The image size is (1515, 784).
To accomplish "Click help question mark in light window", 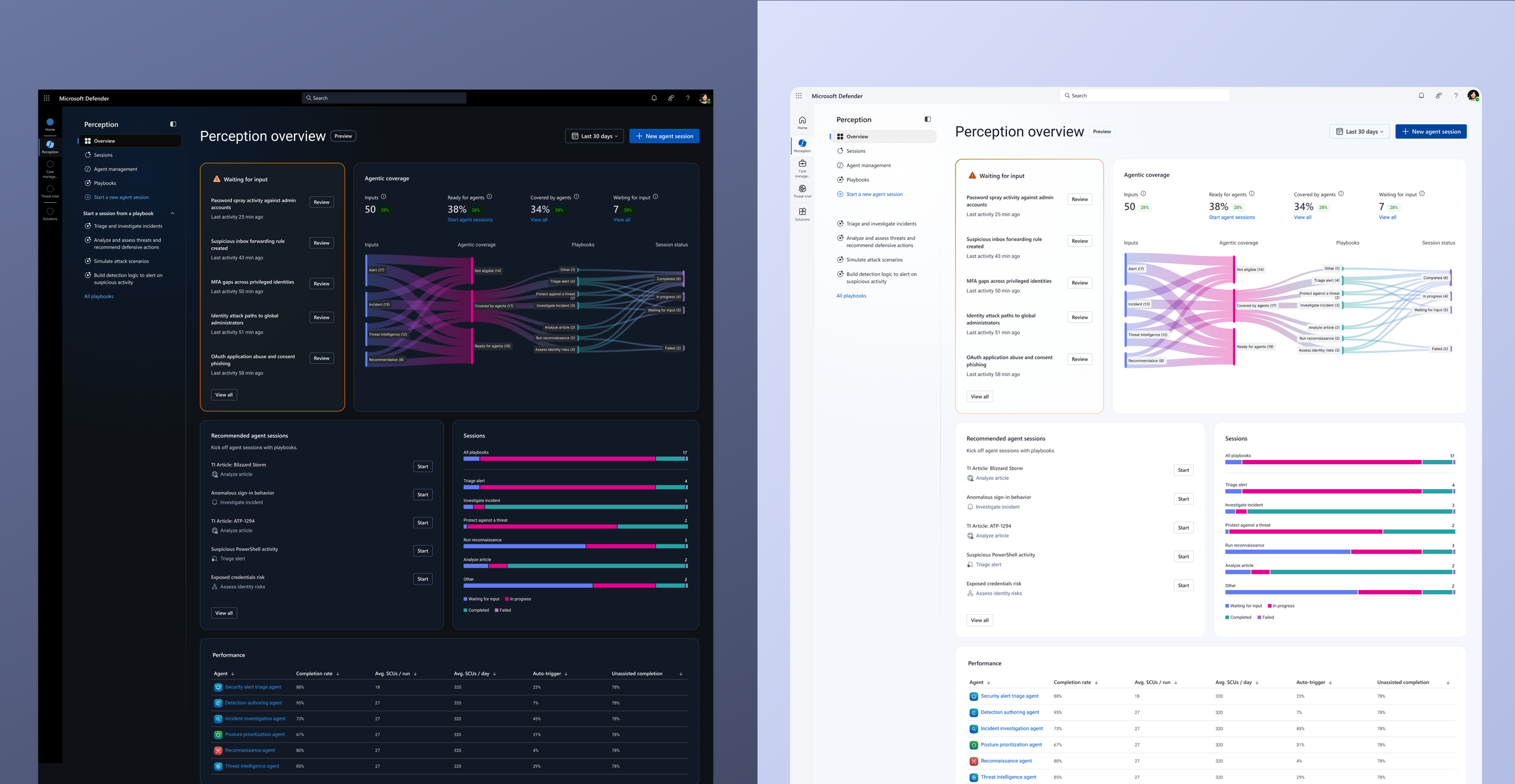I will coord(1456,96).
